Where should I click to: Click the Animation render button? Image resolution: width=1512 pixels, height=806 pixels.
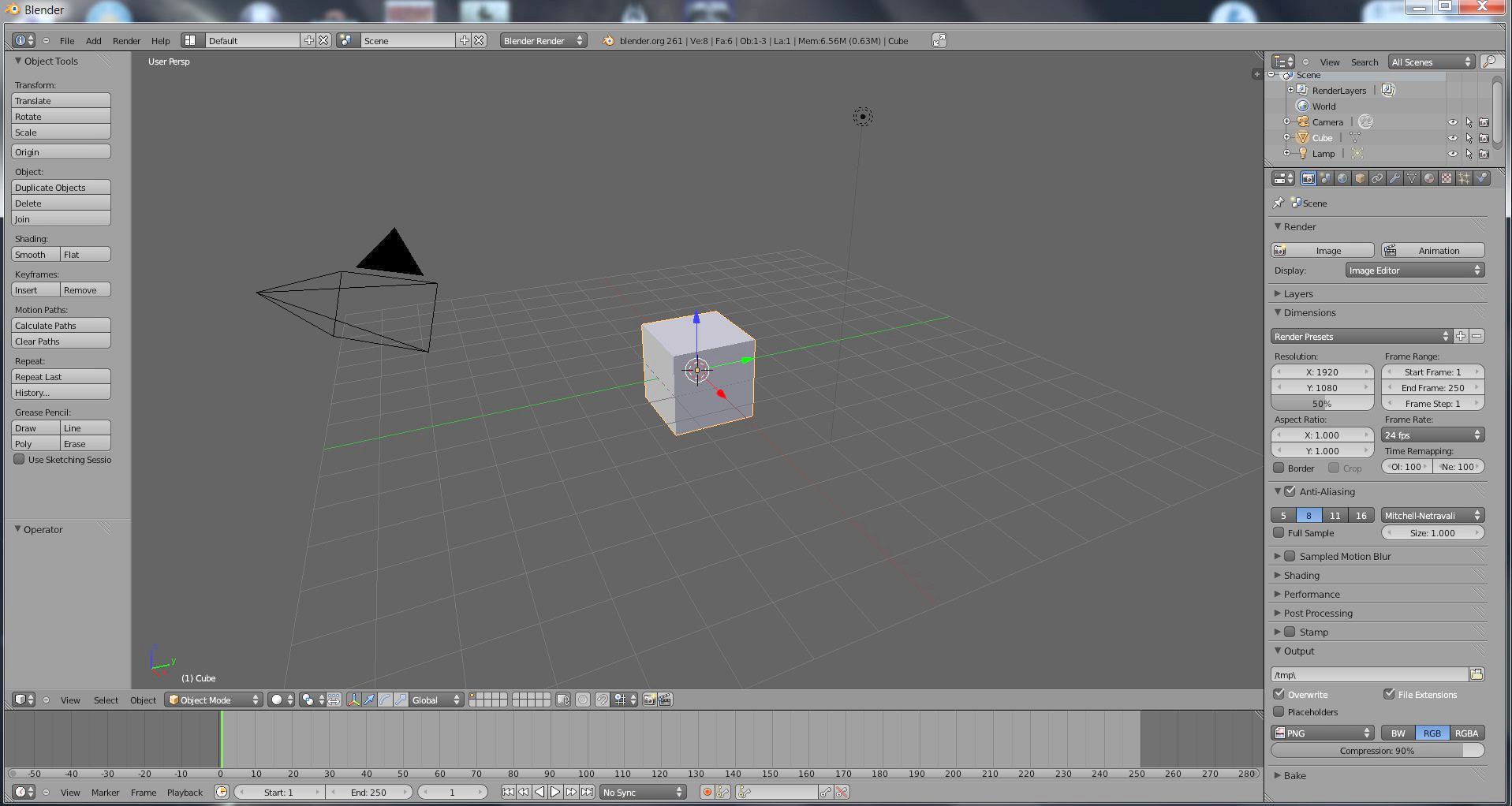click(x=1432, y=250)
